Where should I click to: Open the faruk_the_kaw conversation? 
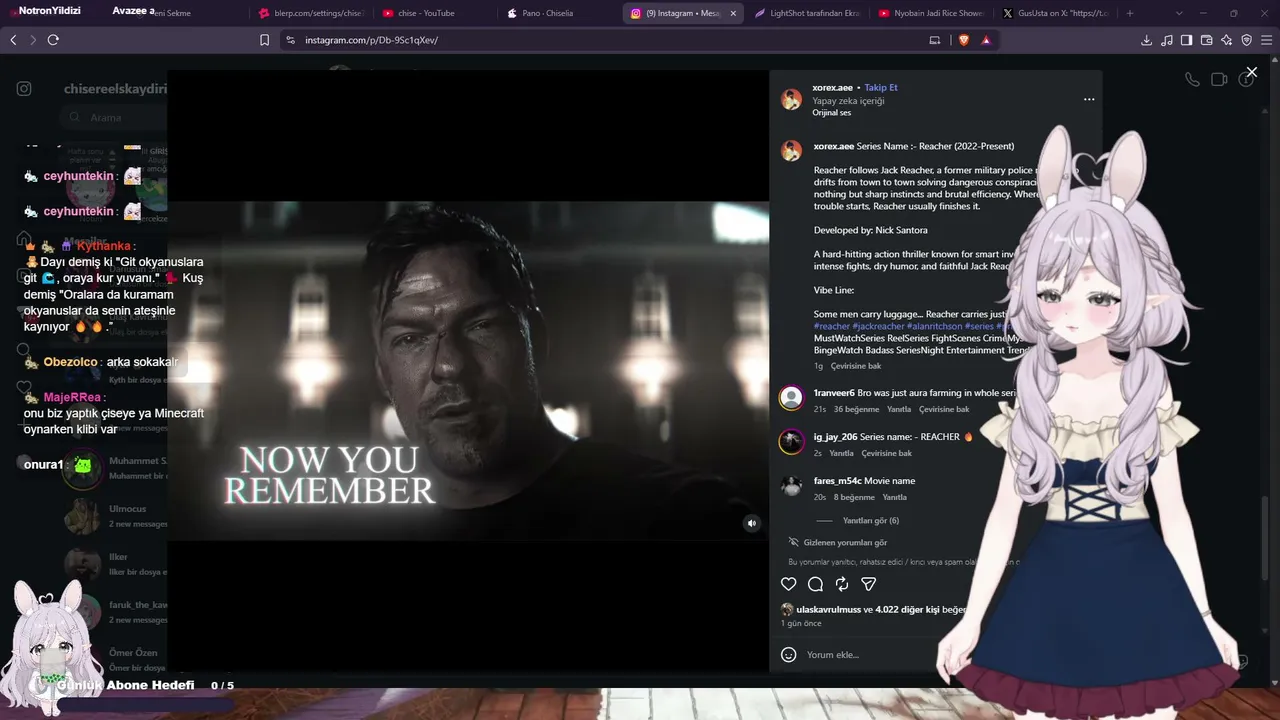pos(114,612)
